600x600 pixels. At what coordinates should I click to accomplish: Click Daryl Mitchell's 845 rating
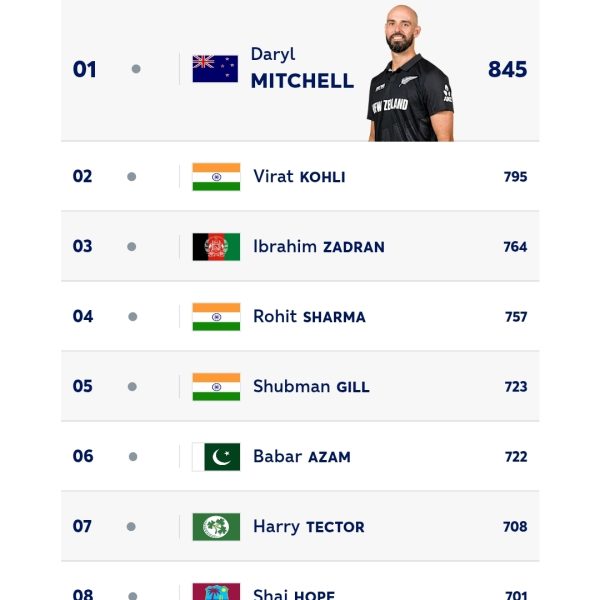tap(507, 69)
